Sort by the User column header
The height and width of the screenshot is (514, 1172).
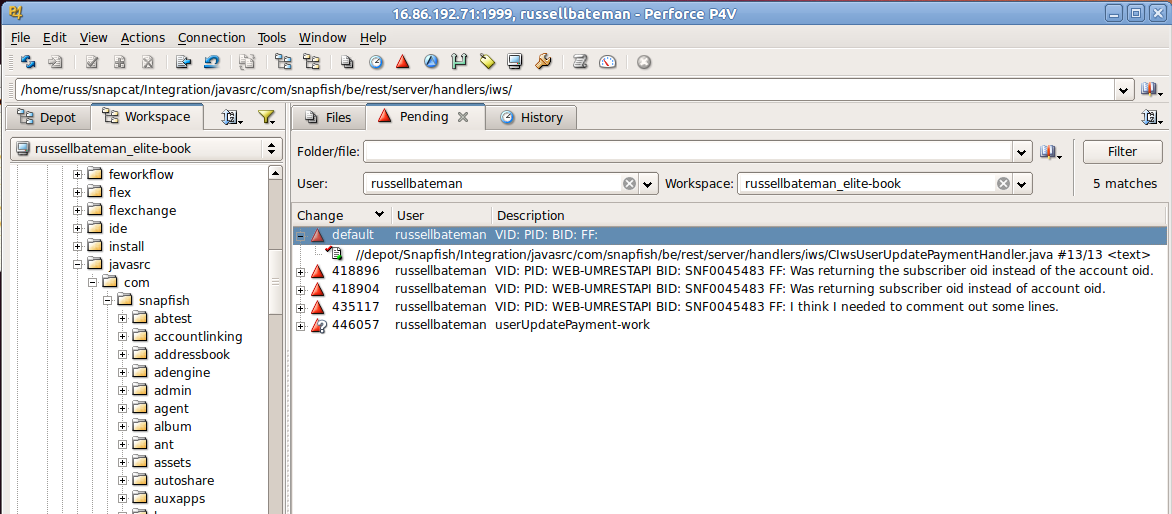441,216
